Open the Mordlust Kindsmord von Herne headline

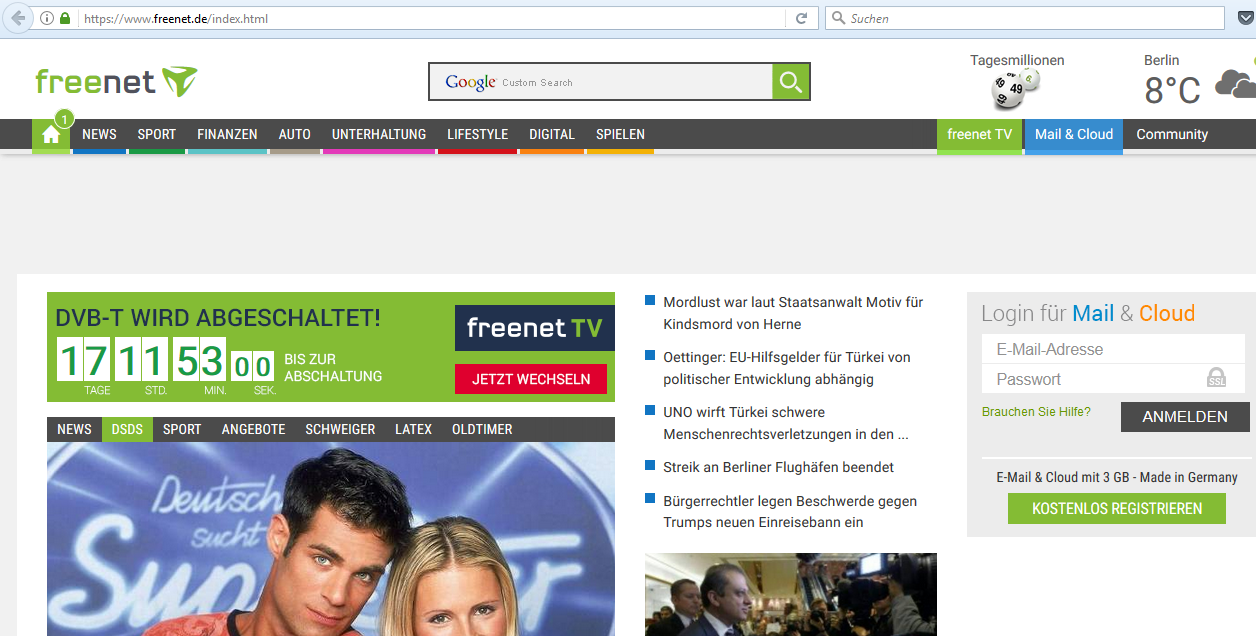tap(793, 313)
